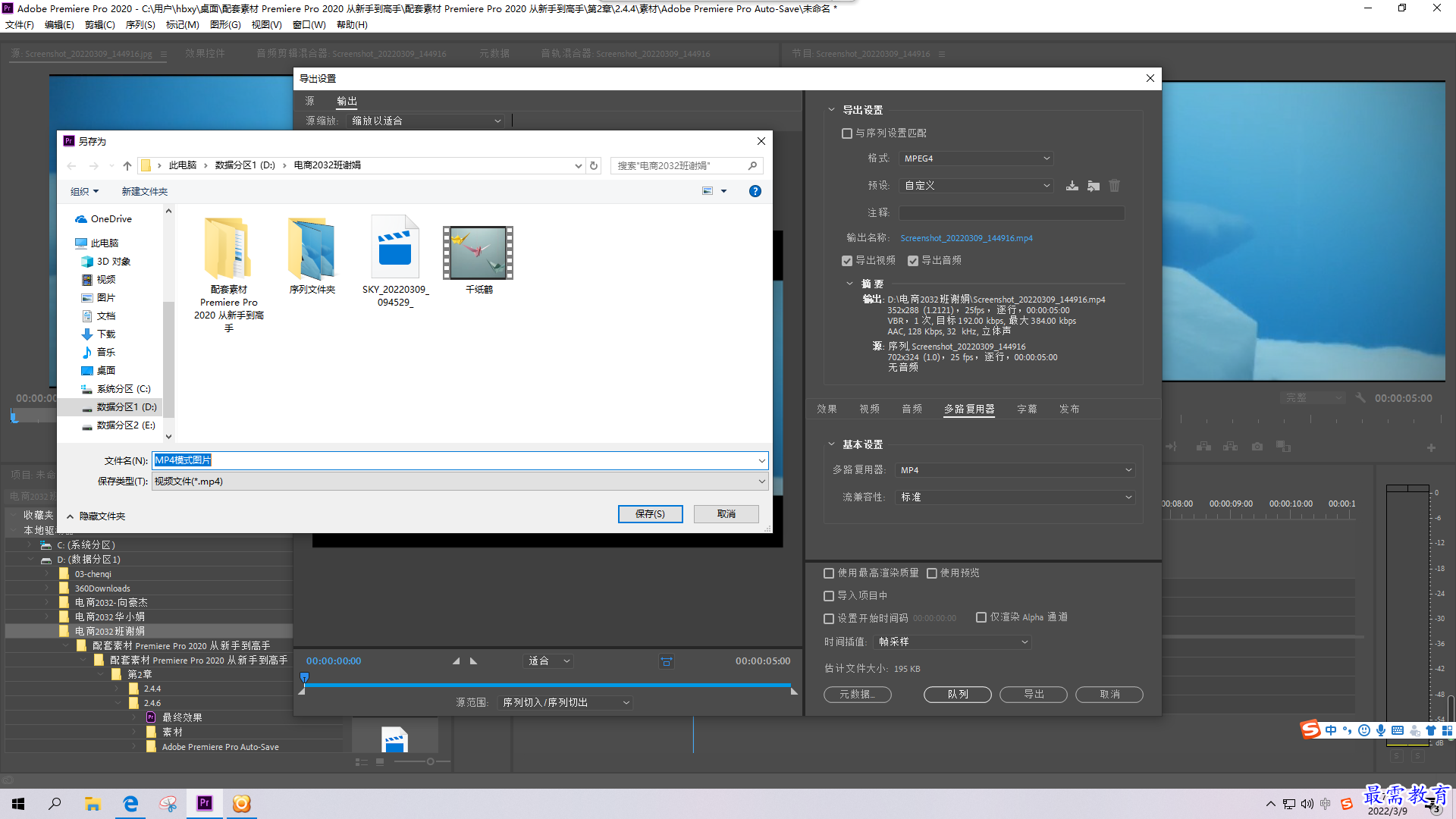Enable 设置开始时间码 checkbox
This screenshot has width=1456, height=819.
[829, 619]
